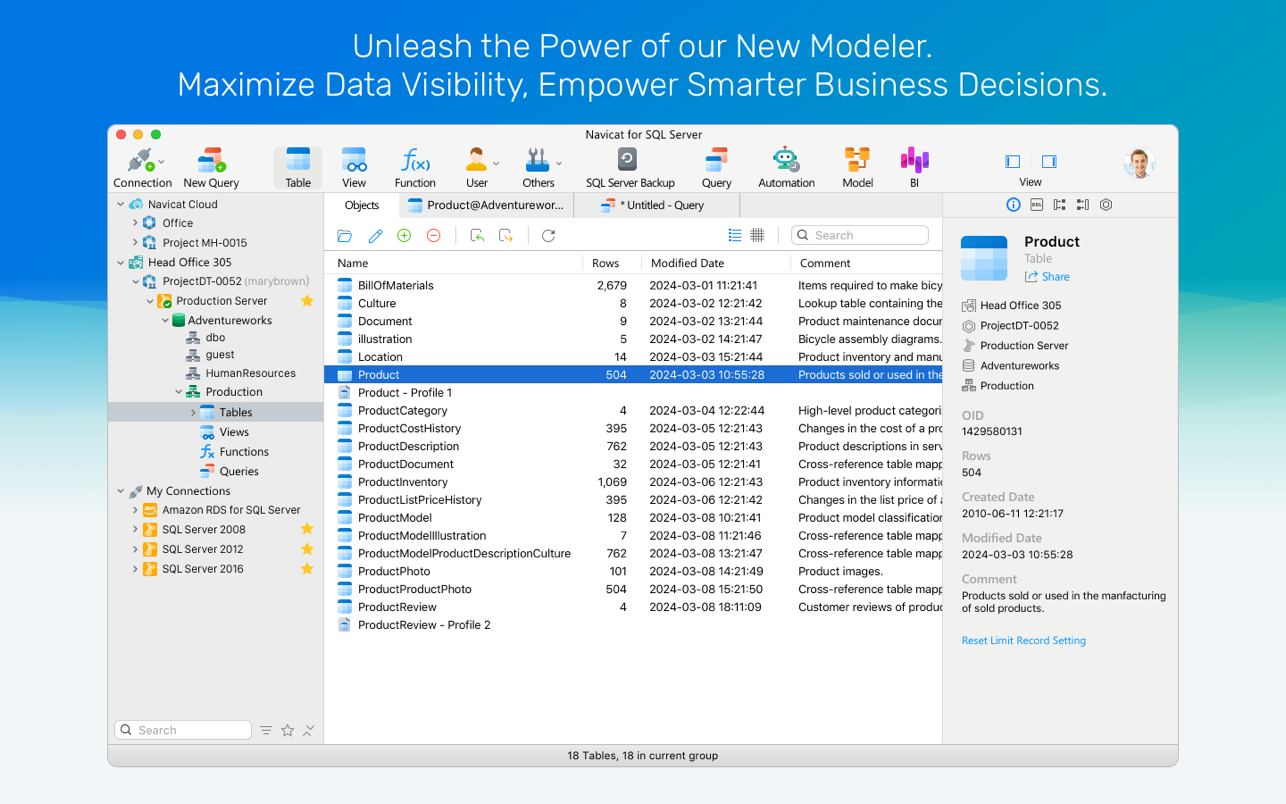
Task: Collapse the Adventureworks database
Action: coord(165,320)
